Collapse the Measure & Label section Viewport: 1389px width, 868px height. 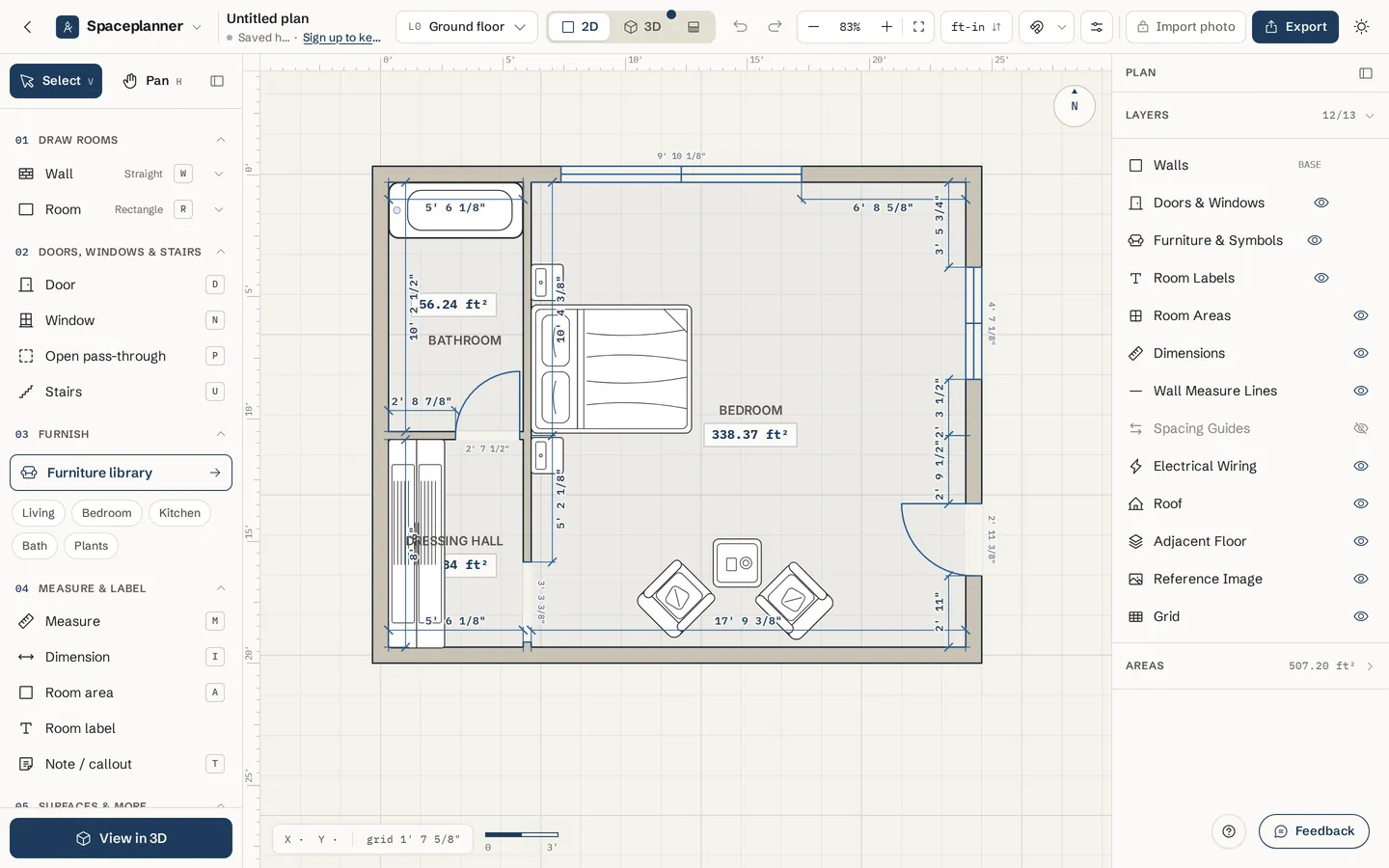pos(221,588)
